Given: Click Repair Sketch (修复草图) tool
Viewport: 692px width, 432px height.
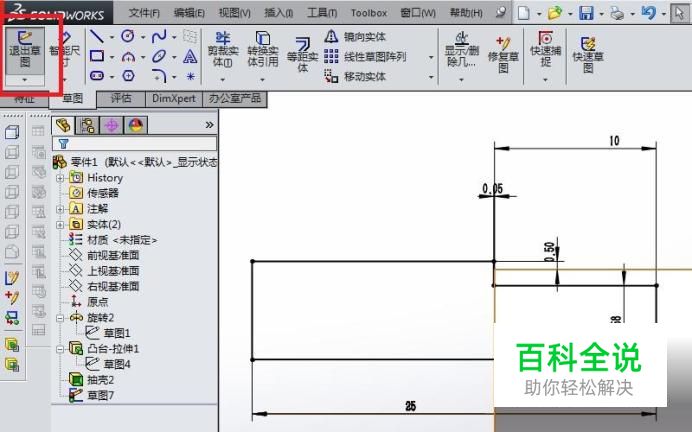Looking at the screenshot, I should coord(503,55).
